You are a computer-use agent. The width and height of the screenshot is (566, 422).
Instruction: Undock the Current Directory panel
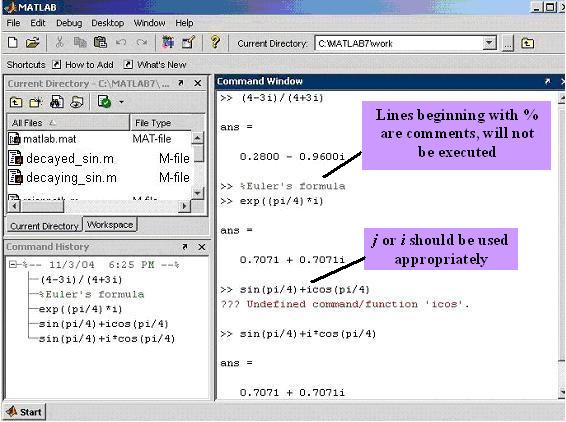(x=181, y=83)
